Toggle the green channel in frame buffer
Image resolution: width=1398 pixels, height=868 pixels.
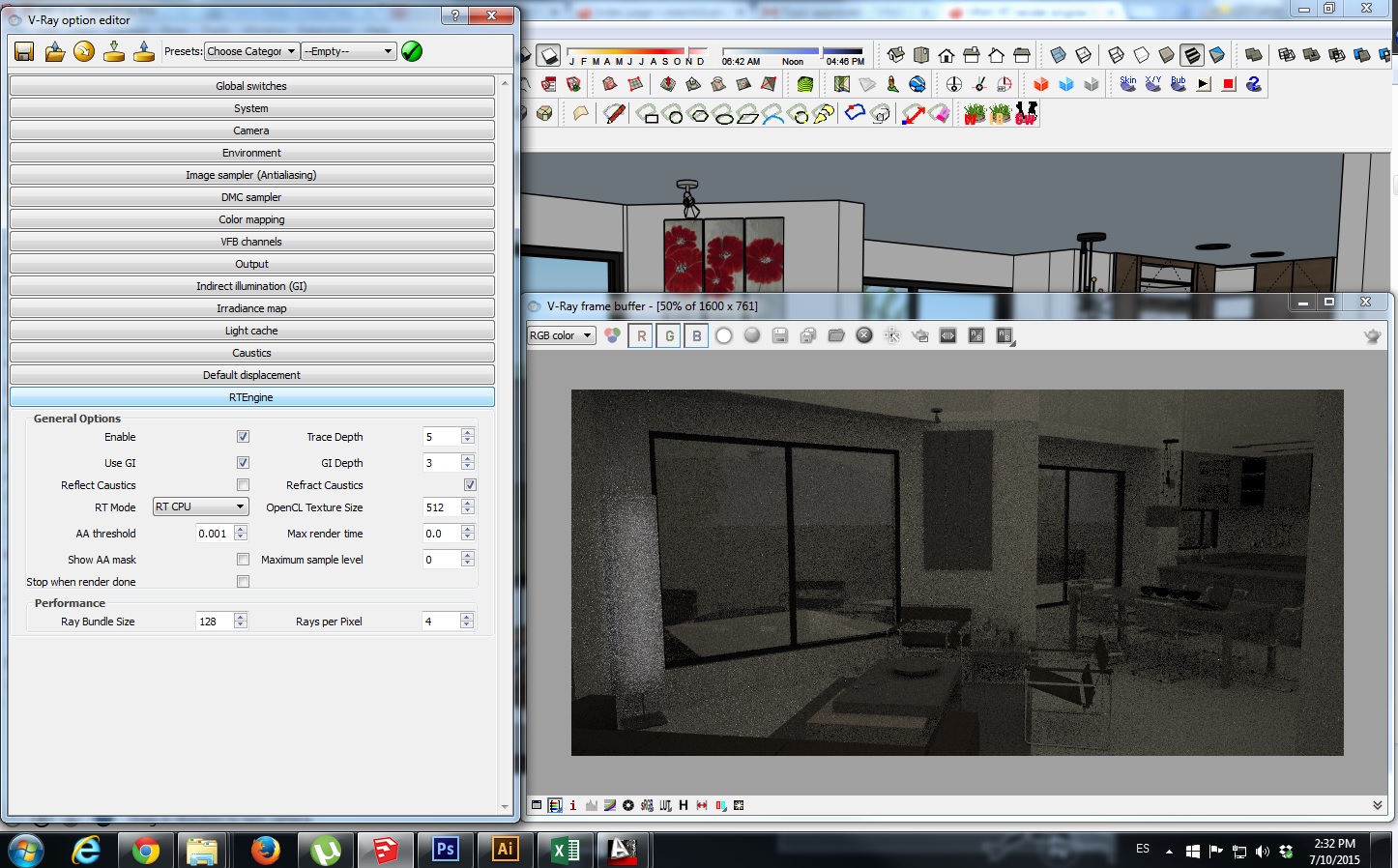coord(669,335)
